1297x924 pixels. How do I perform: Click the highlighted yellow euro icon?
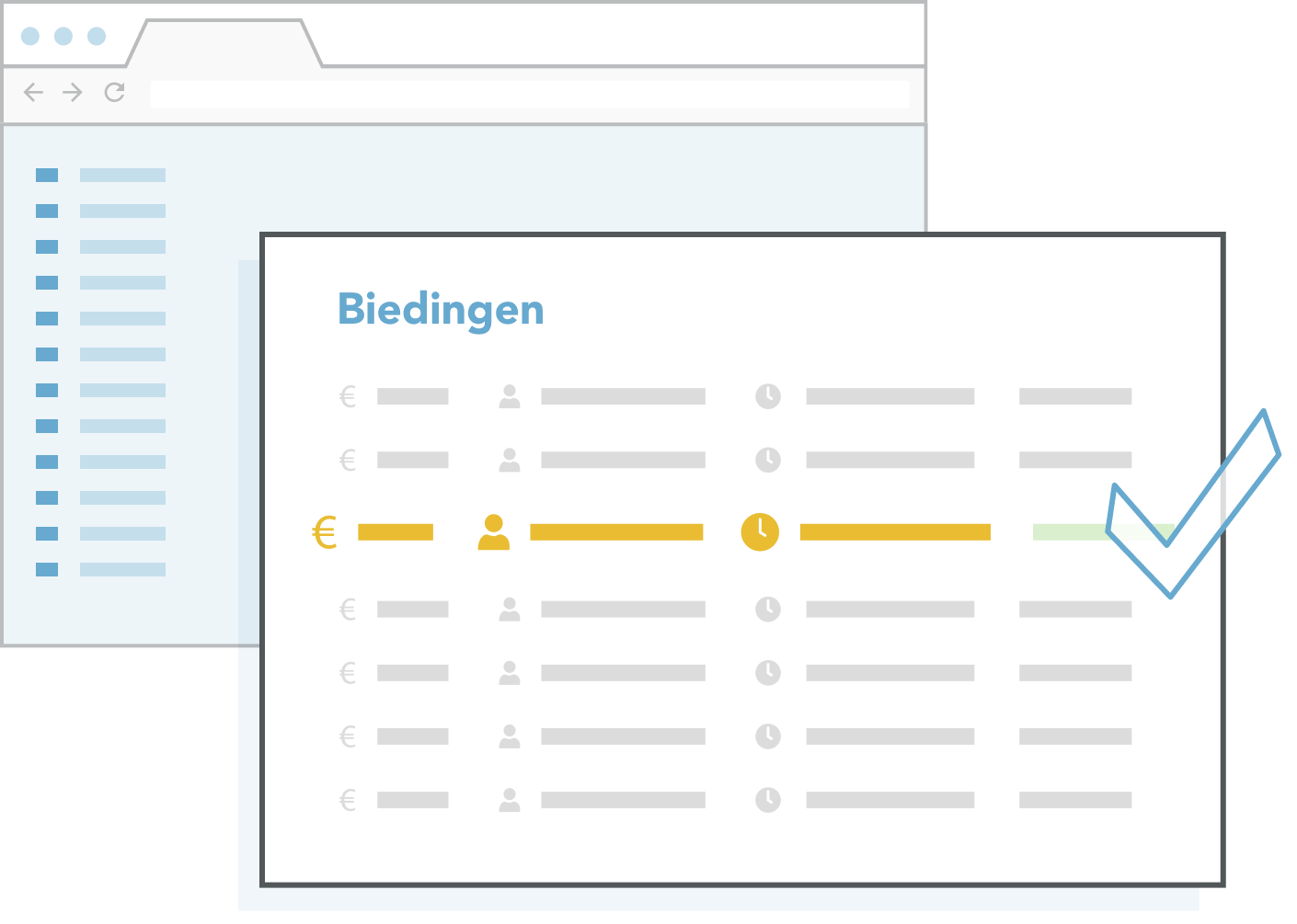pos(325,532)
